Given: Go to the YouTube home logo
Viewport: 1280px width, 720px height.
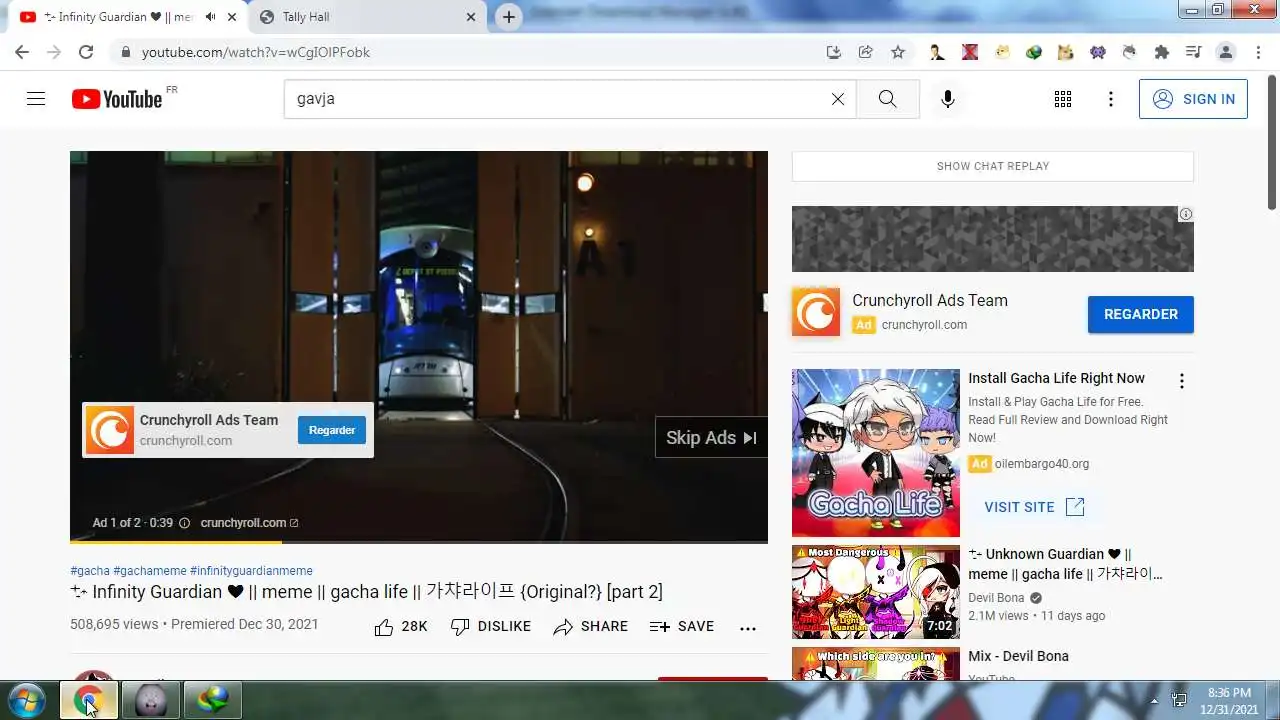Looking at the screenshot, I should (117, 99).
